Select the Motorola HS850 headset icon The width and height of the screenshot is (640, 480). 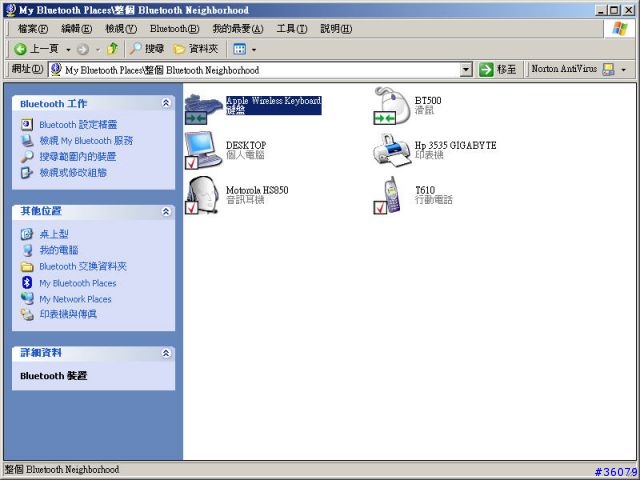click(x=203, y=195)
